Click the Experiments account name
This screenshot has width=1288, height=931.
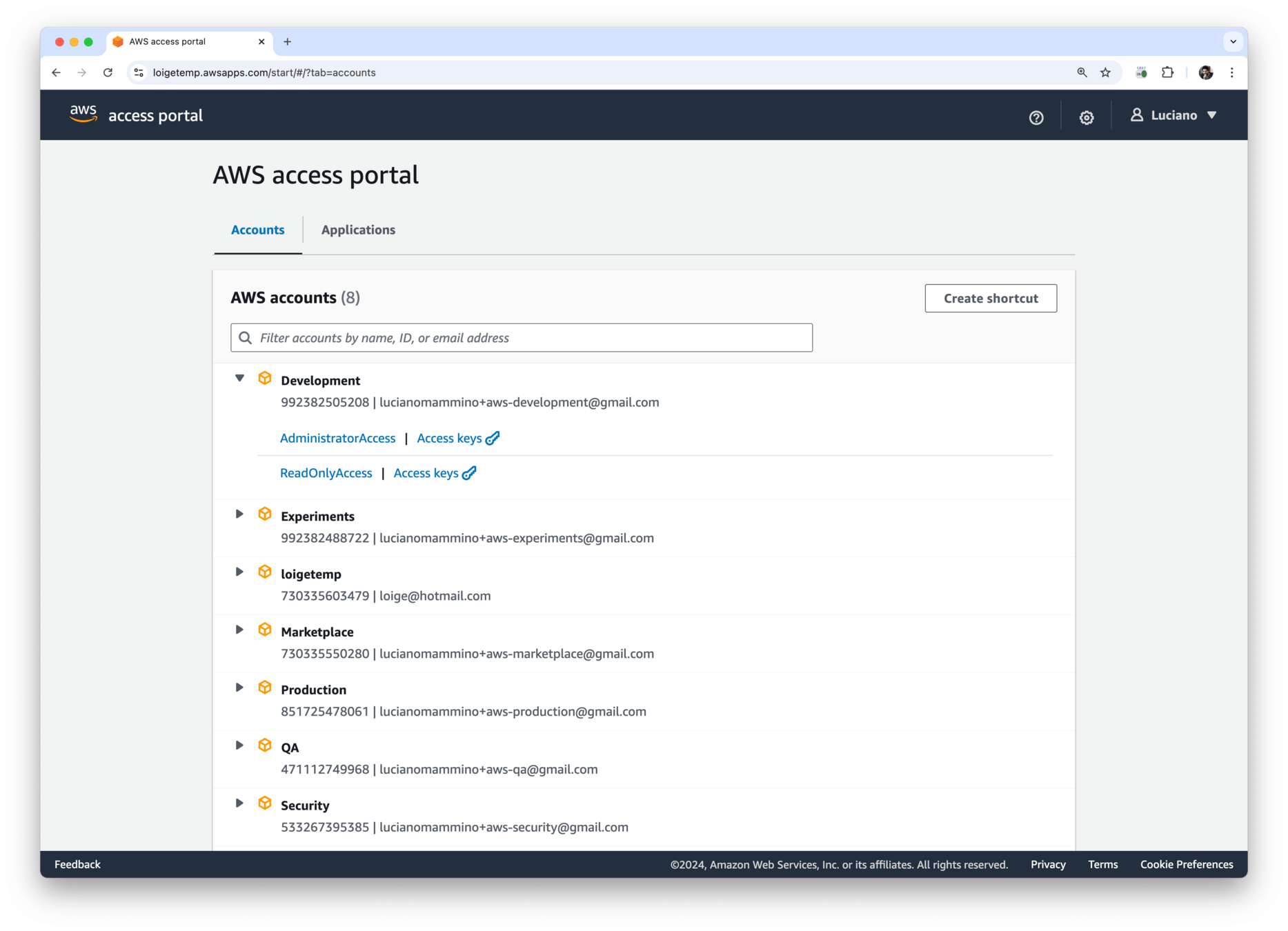(317, 517)
